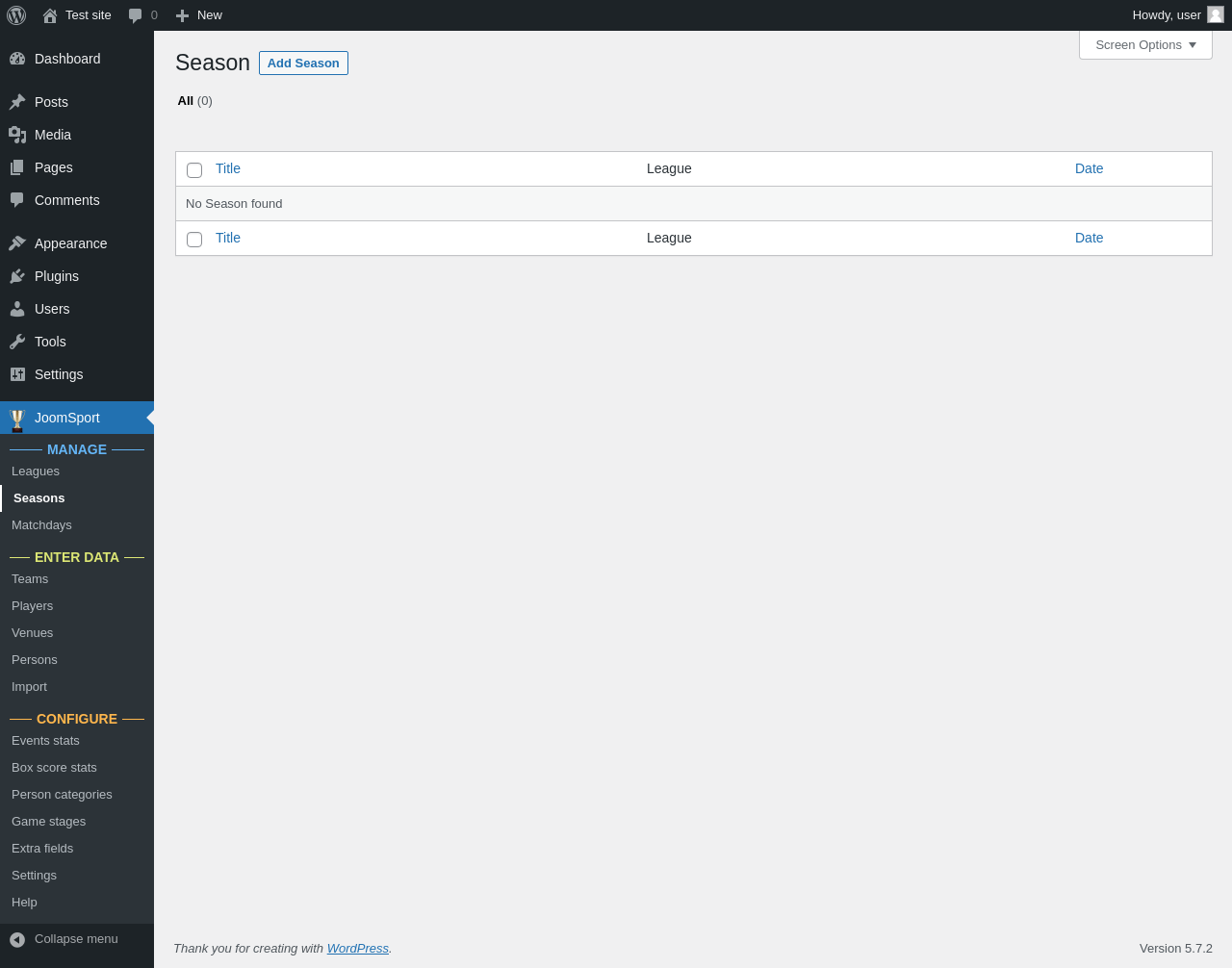Click the plus icon beside New
This screenshot has width=1232, height=968.
point(182,15)
